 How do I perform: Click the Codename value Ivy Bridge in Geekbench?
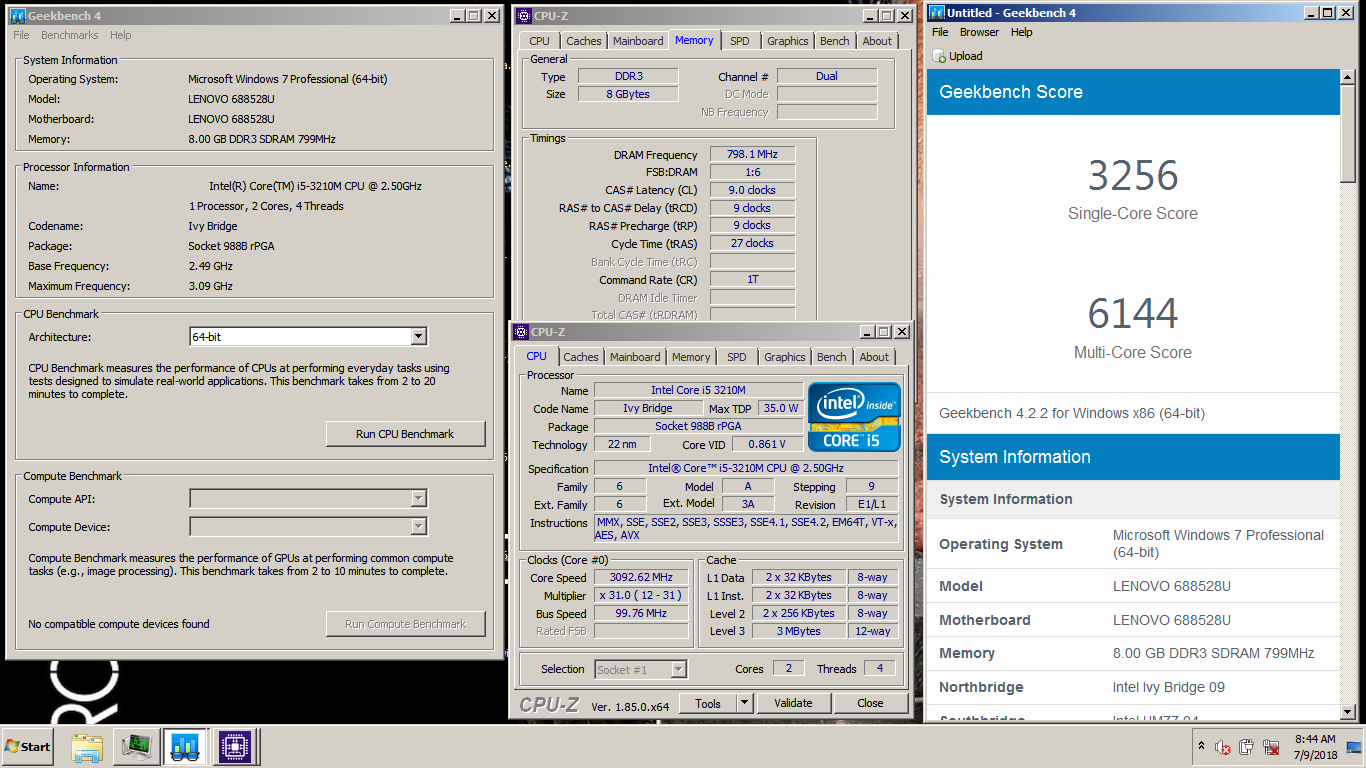(215, 226)
